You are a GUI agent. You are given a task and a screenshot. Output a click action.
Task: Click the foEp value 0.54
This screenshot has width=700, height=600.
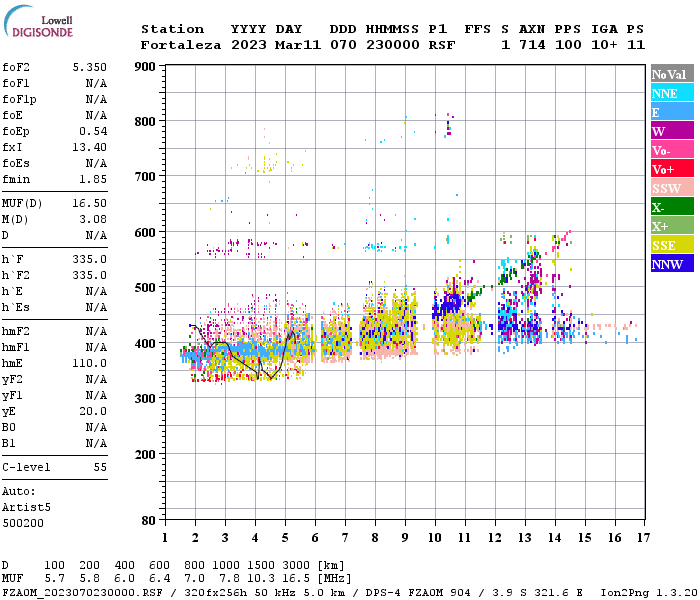click(x=93, y=131)
